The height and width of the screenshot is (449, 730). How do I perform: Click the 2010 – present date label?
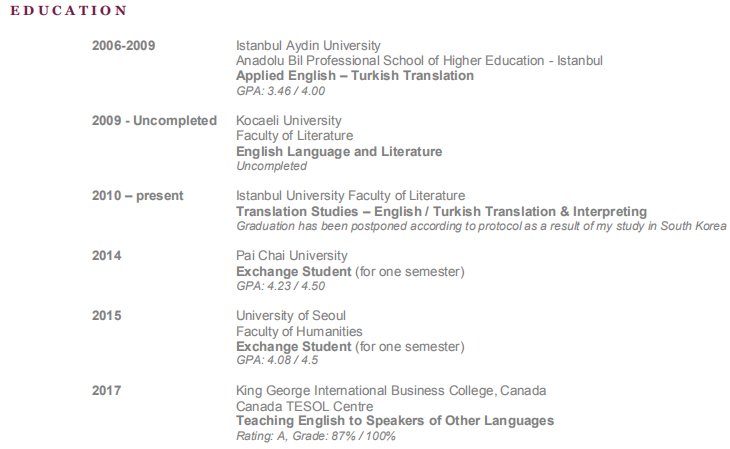click(137, 195)
